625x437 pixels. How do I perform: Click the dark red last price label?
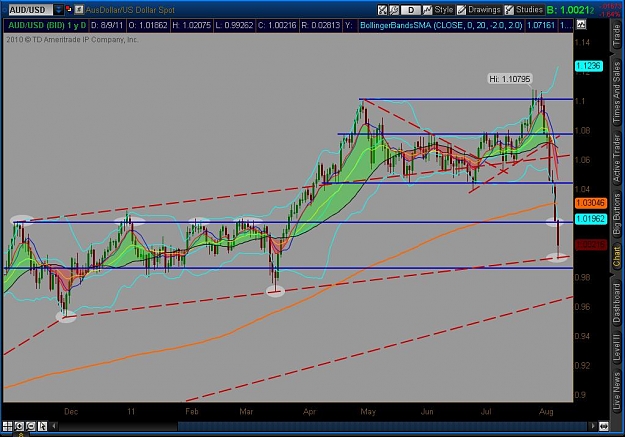tap(591, 244)
